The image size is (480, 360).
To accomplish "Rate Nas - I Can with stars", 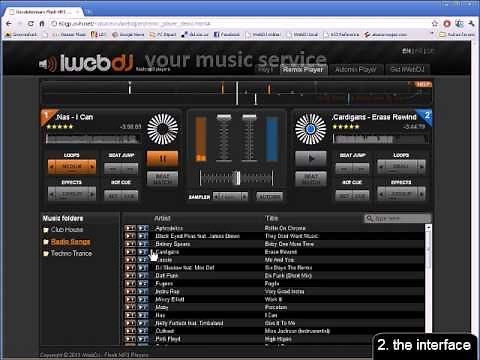I will pyautogui.click(x=60, y=127).
